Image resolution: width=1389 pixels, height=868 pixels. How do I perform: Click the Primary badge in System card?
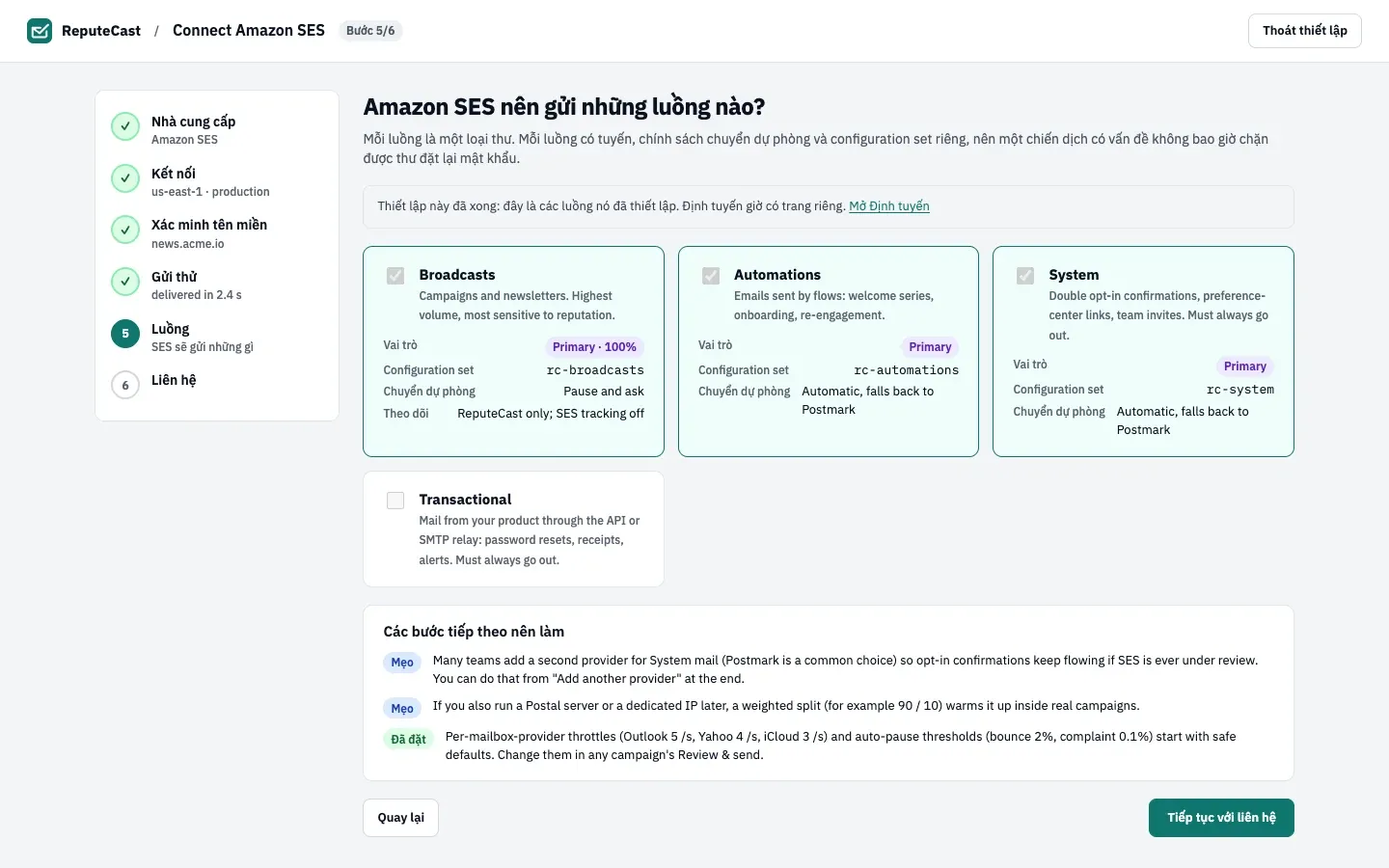pos(1245,366)
